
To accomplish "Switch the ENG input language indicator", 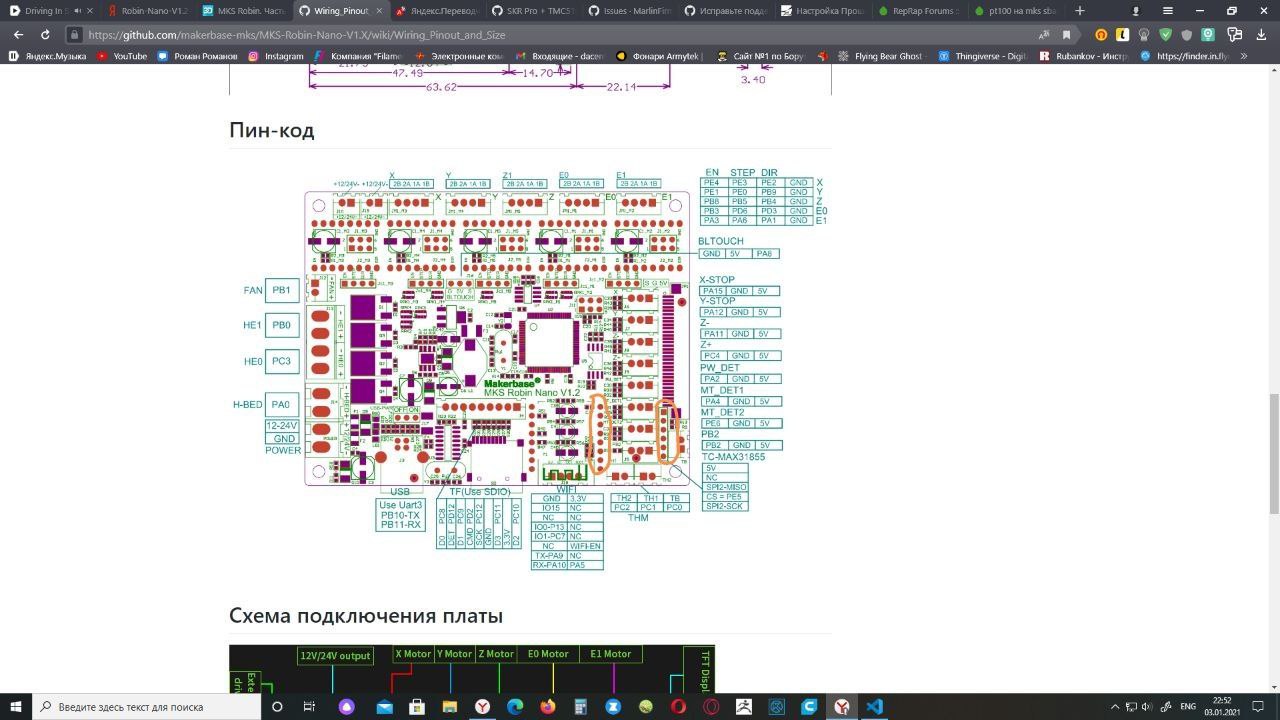I will [x=1188, y=706].
